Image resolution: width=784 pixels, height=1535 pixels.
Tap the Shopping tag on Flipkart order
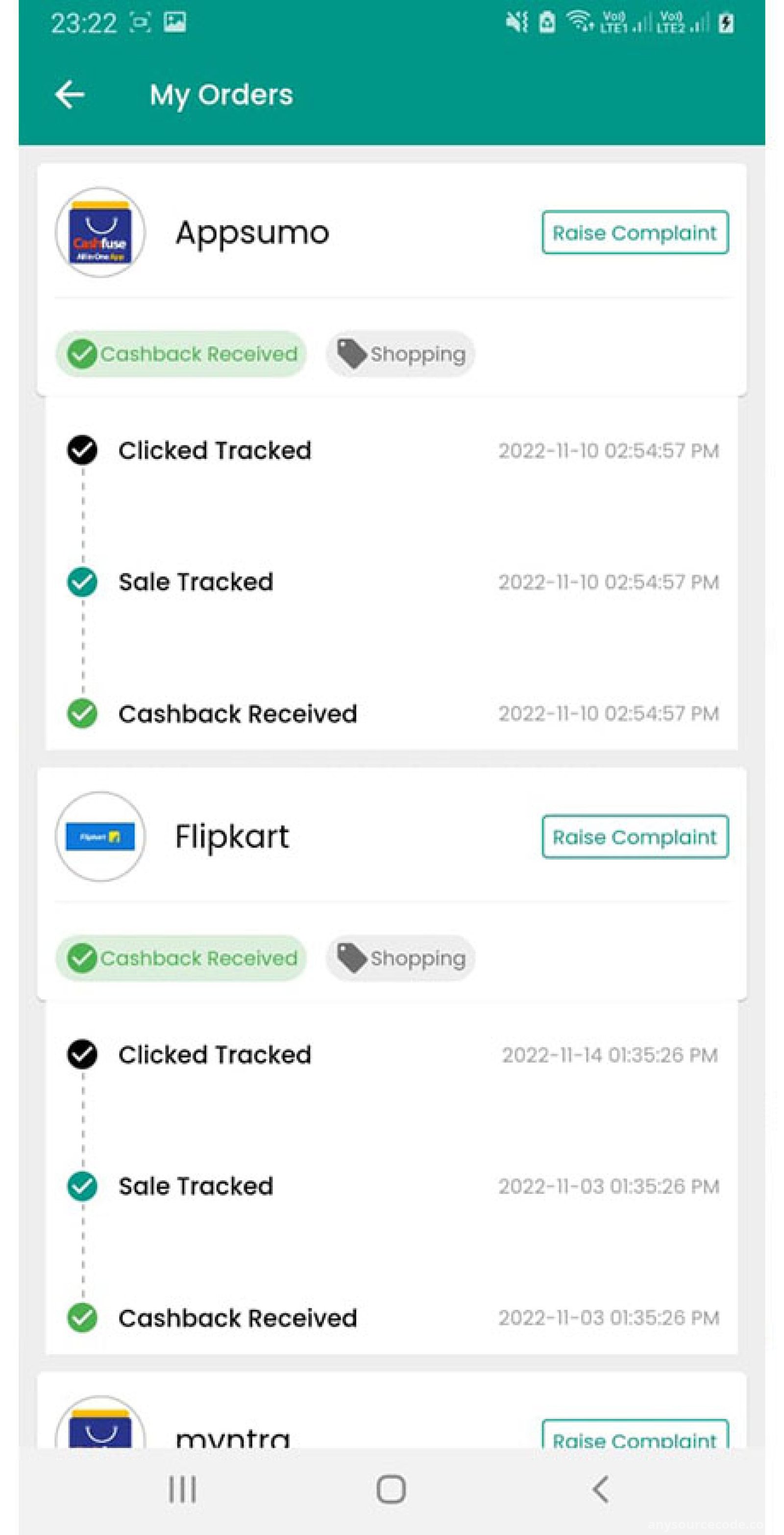400,958
